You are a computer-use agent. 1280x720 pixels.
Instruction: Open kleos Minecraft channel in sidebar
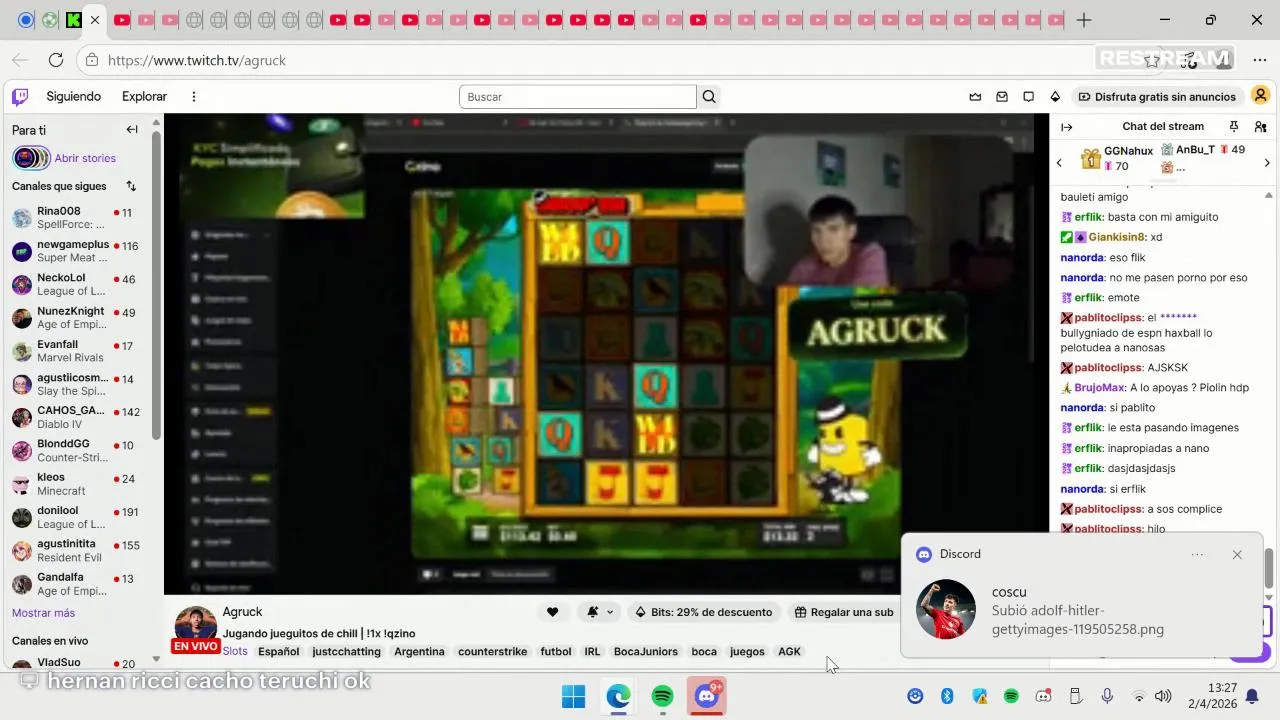click(75, 484)
